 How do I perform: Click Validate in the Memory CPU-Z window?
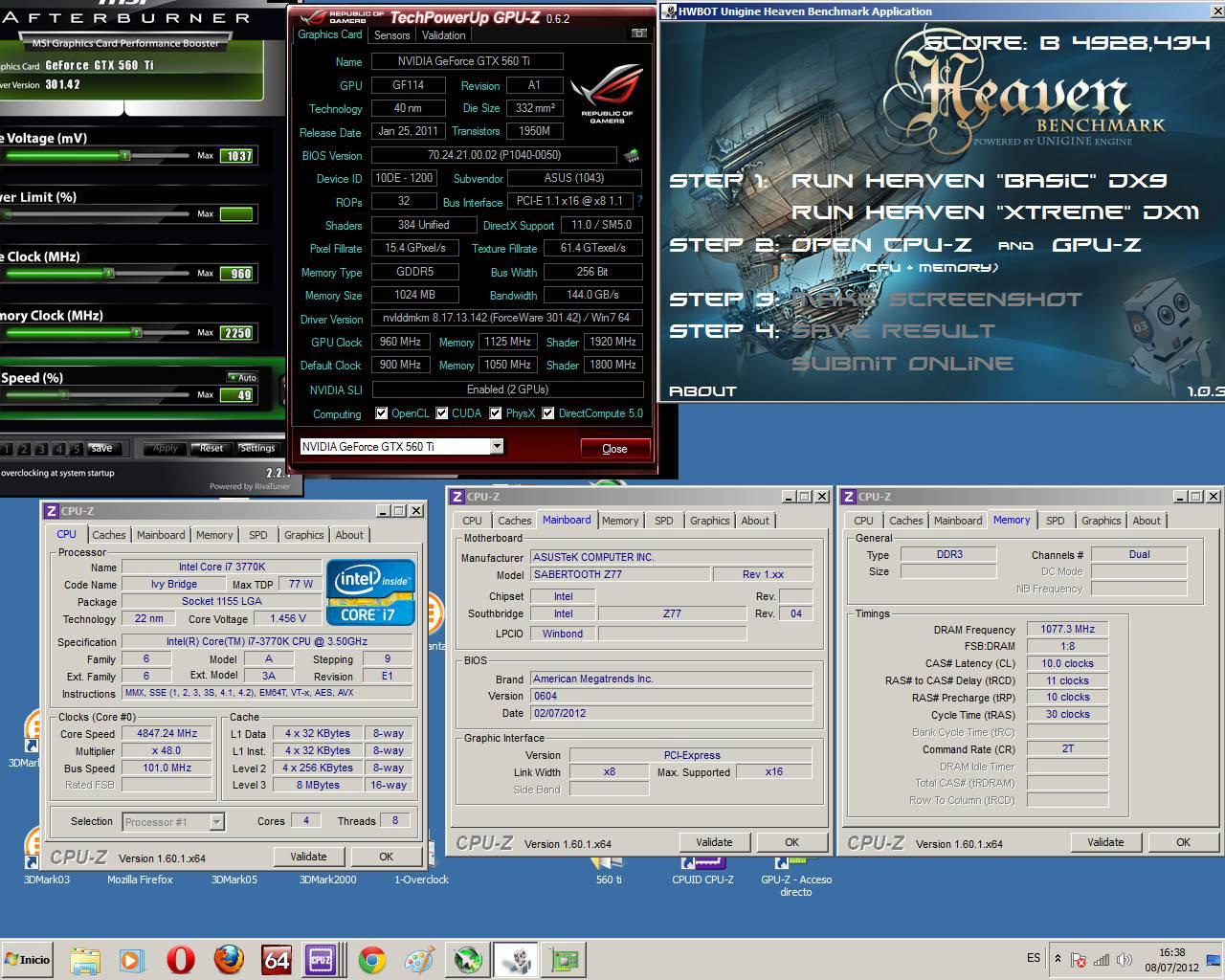click(1105, 842)
